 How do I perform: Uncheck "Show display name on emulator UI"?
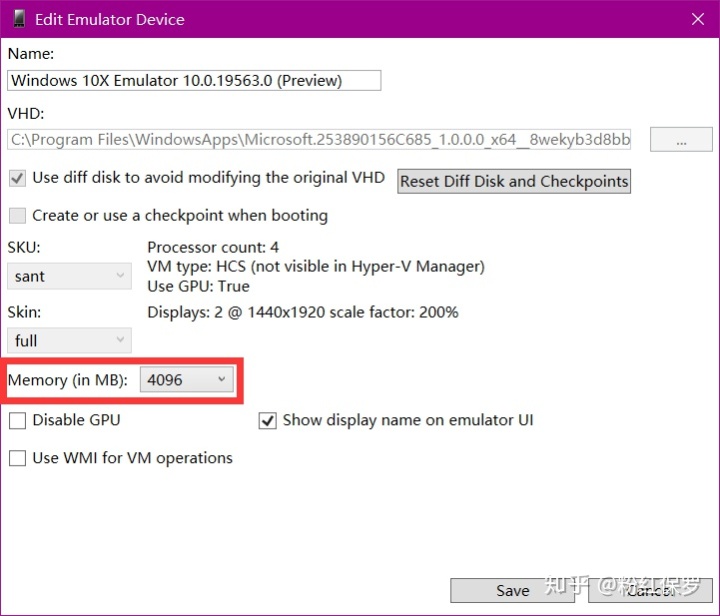[267, 420]
